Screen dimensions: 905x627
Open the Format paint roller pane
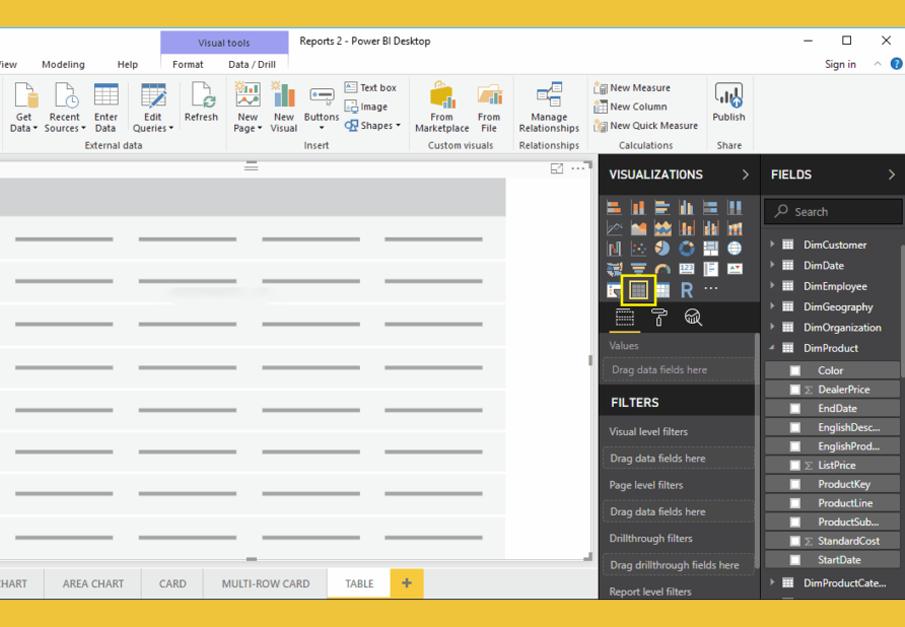pyautogui.click(x=659, y=318)
